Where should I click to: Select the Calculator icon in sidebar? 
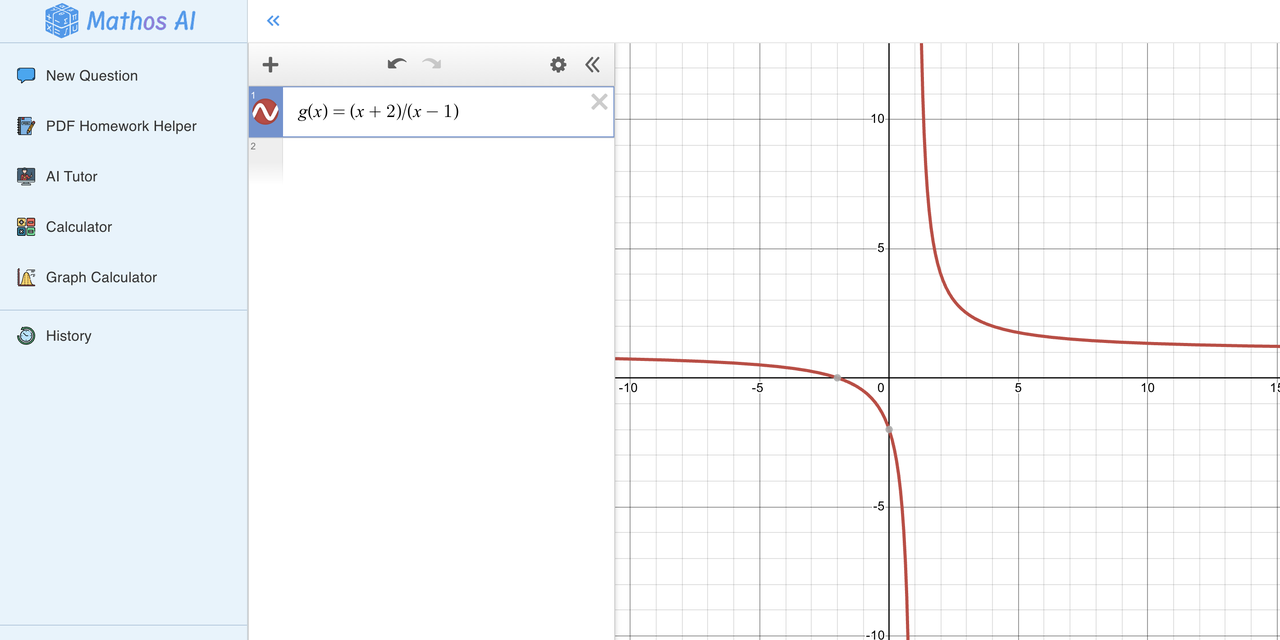[26, 227]
